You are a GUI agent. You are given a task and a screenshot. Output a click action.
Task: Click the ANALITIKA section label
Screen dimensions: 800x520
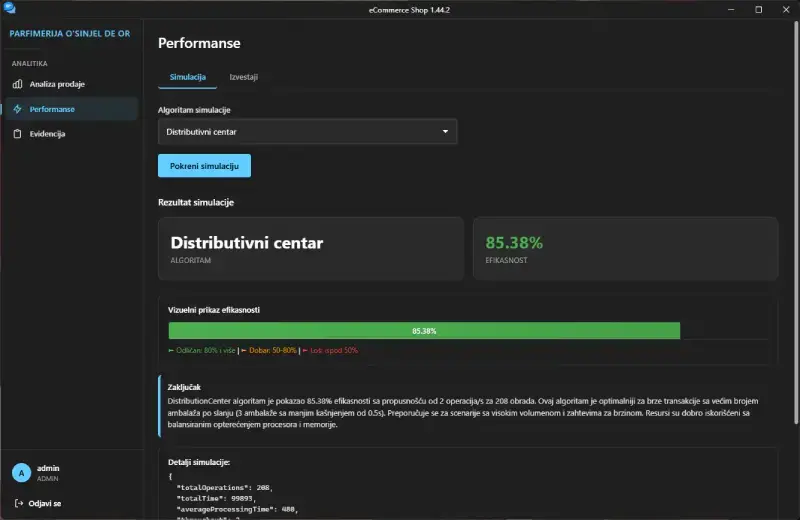coord(30,63)
